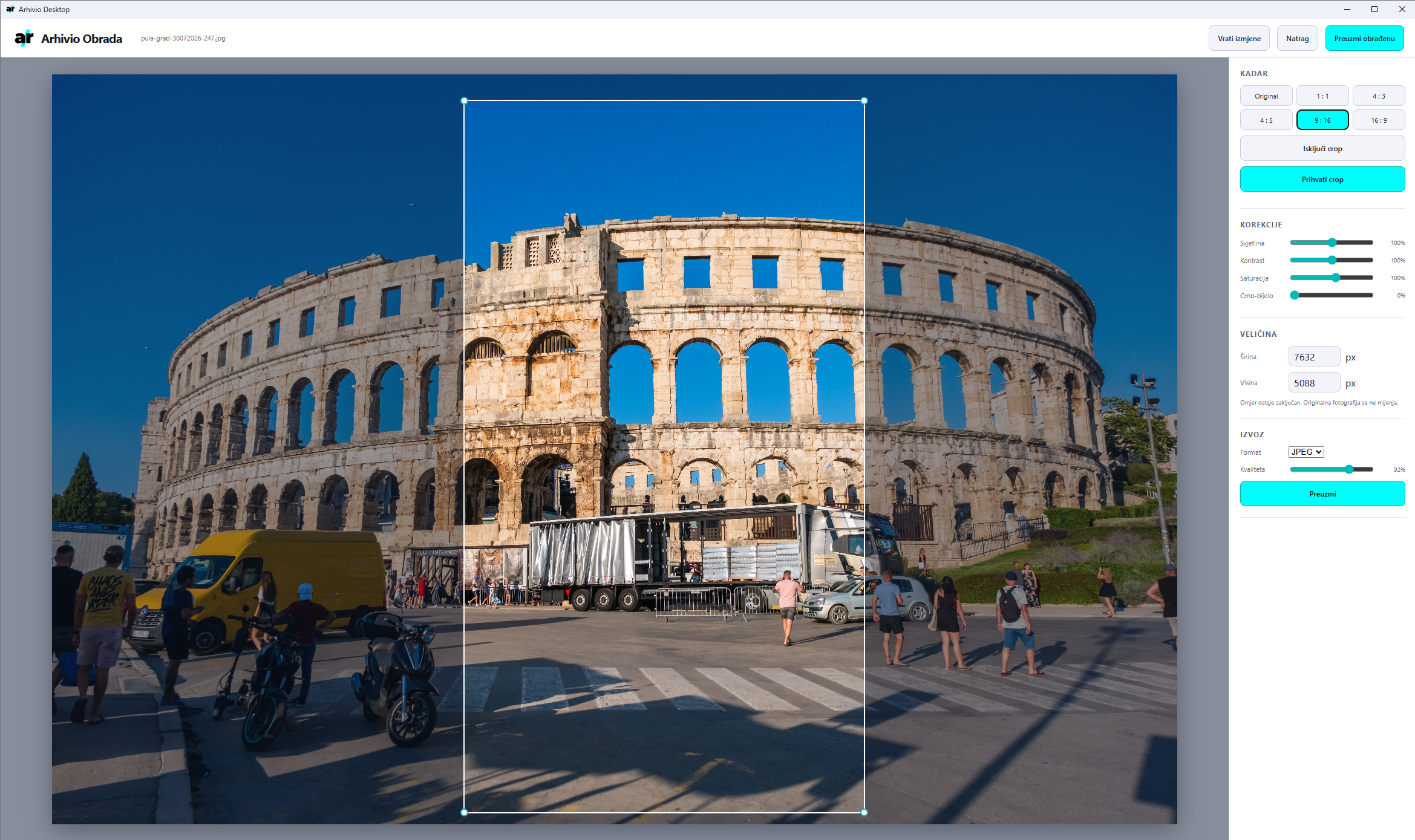
Task: Click Preuzmi obrađenu button
Action: [1364, 38]
